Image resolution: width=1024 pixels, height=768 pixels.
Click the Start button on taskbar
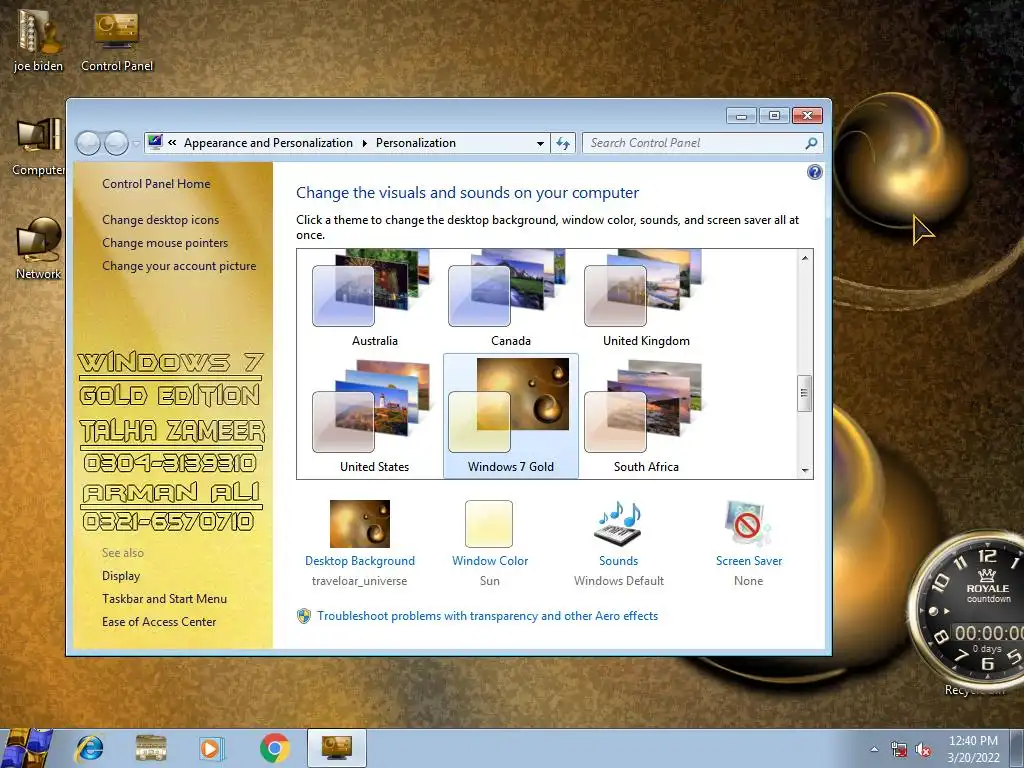(26, 748)
